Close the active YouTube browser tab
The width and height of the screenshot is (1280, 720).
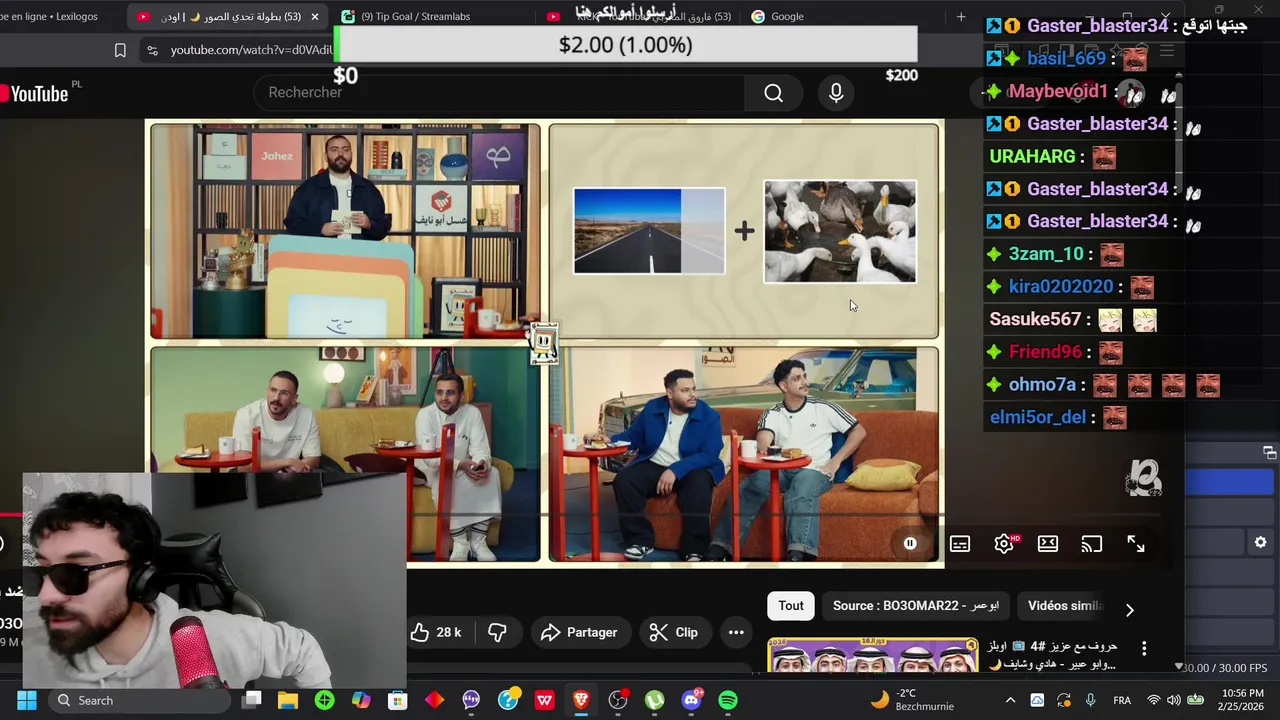pos(315,16)
